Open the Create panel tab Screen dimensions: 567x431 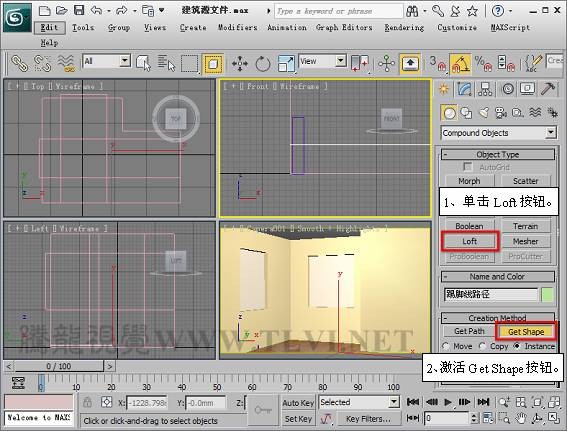pyautogui.click(x=443, y=89)
